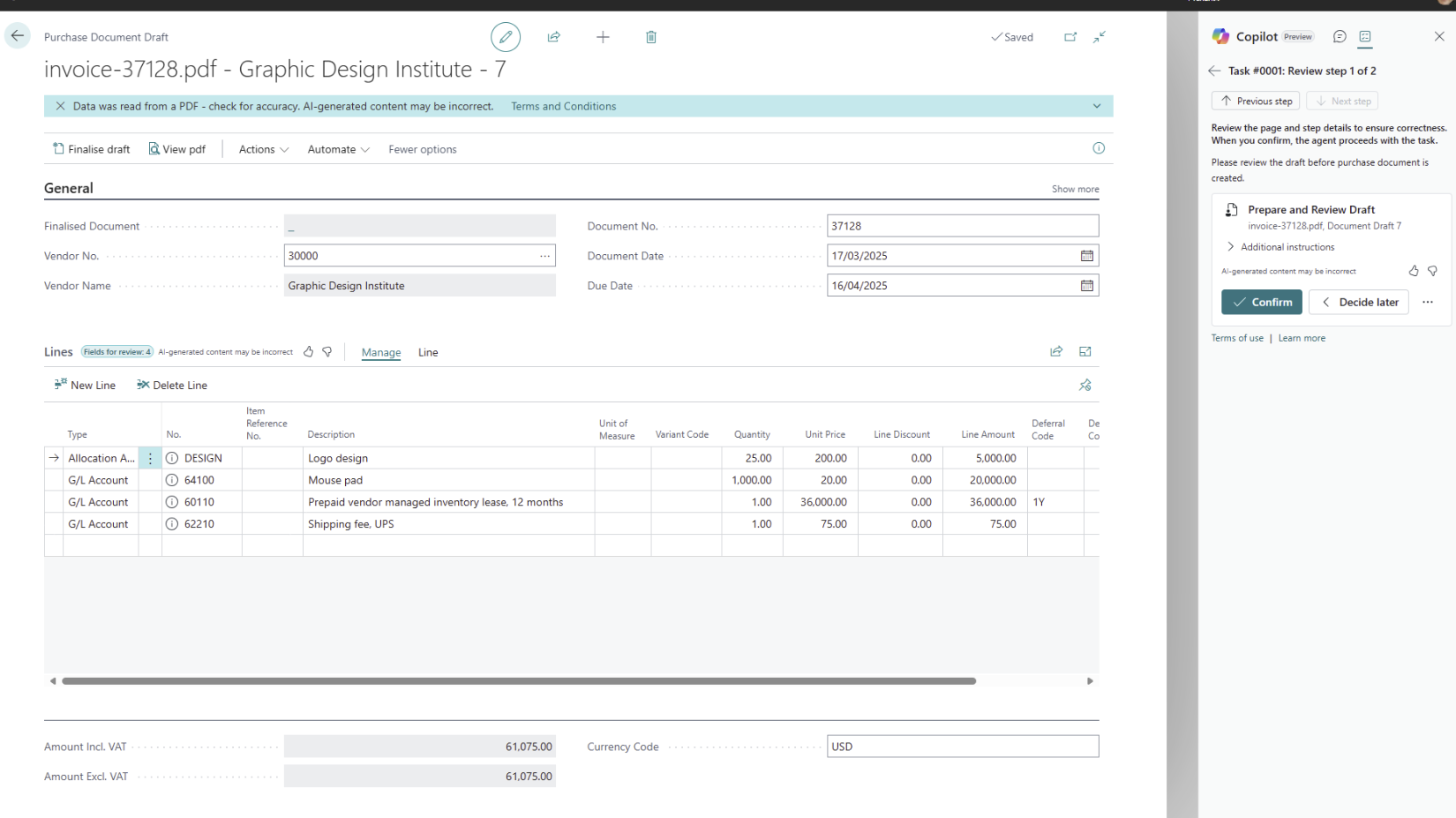The height and width of the screenshot is (818, 1456).
Task: Confirm the draft review step
Action: [1262, 302]
